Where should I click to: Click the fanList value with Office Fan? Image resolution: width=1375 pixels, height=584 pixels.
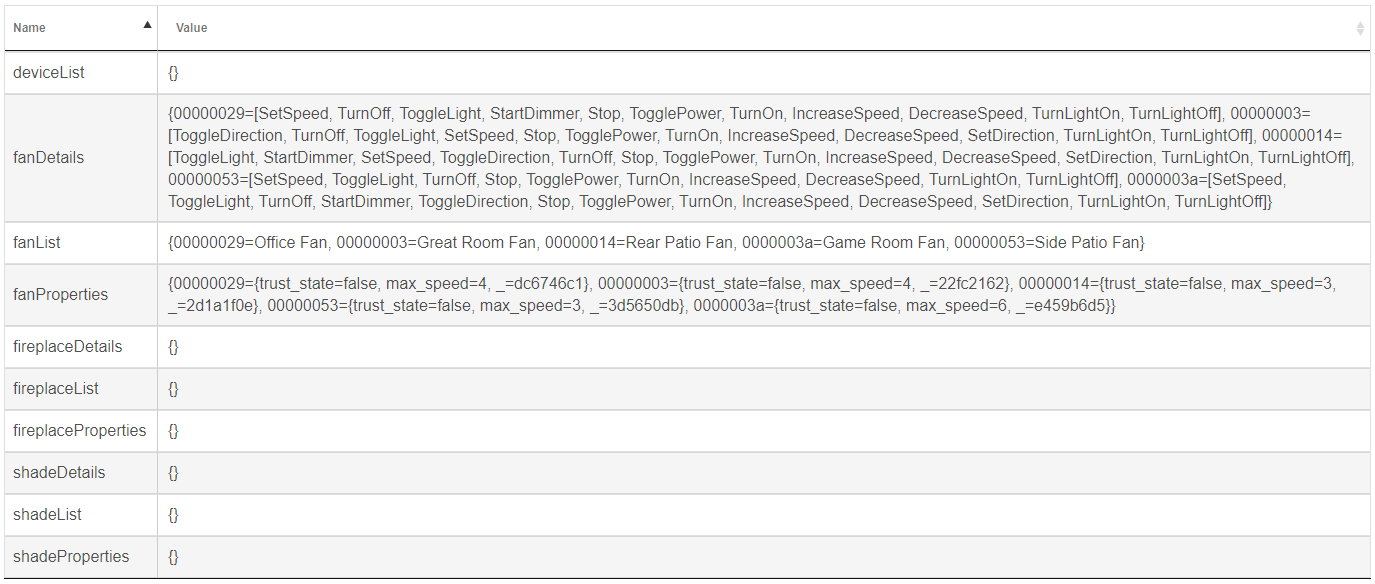pos(656,242)
